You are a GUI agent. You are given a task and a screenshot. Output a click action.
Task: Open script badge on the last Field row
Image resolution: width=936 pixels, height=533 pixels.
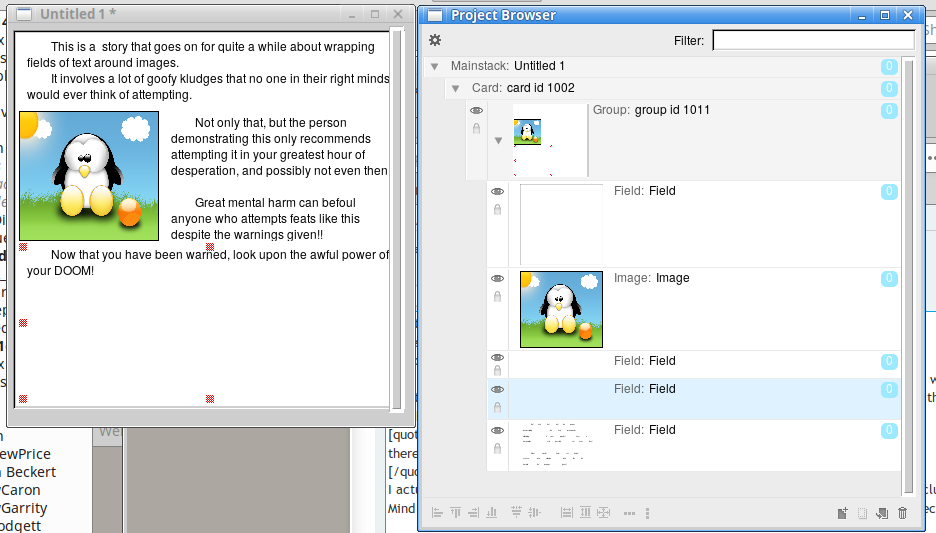click(x=889, y=430)
